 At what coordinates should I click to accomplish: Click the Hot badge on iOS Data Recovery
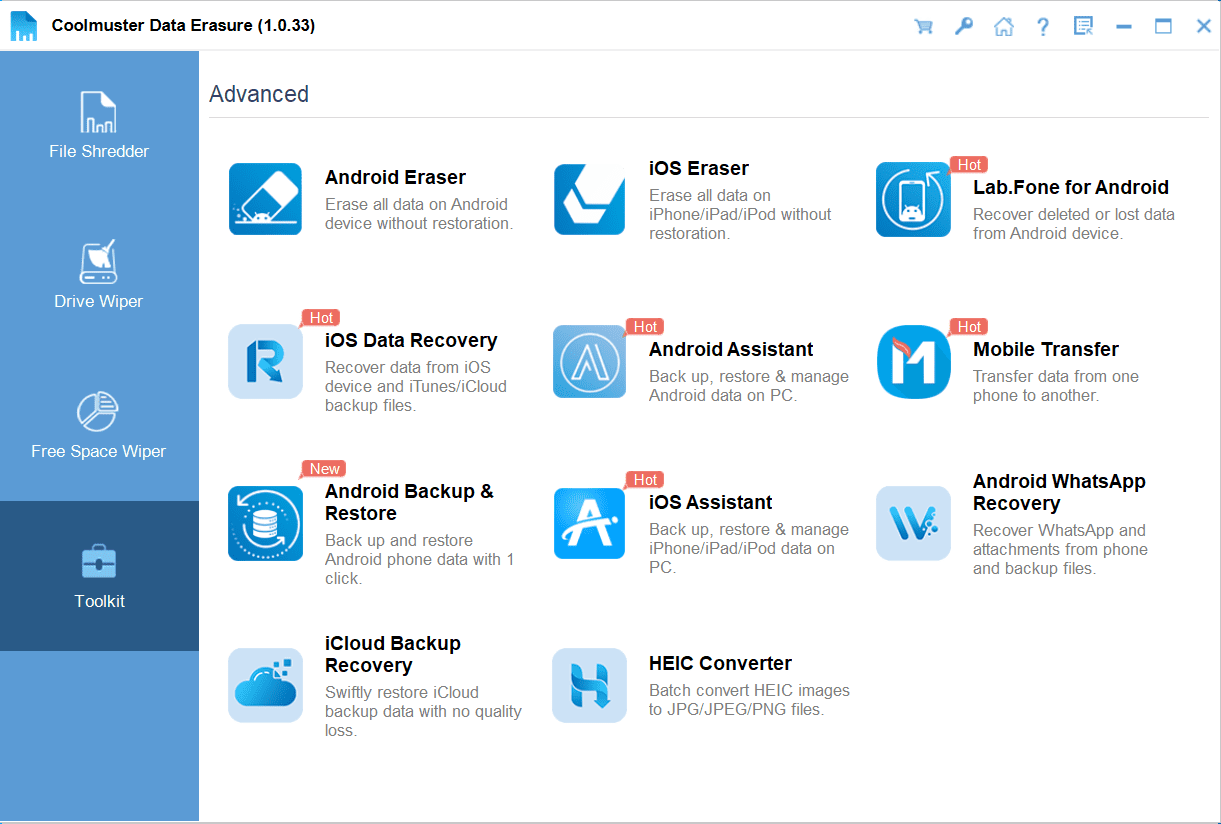(321, 318)
